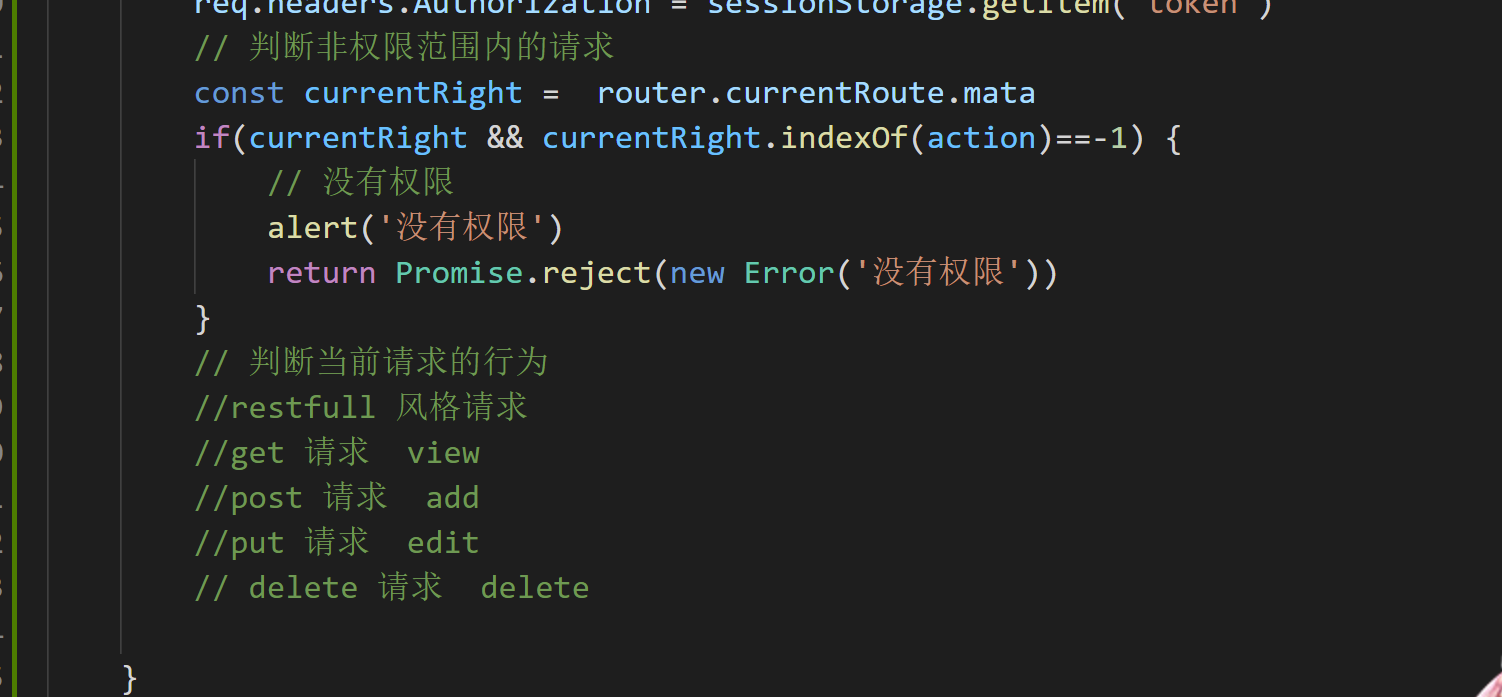Click the alert function call
The image size is (1502, 697).
pyautogui.click(x=313, y=228)
